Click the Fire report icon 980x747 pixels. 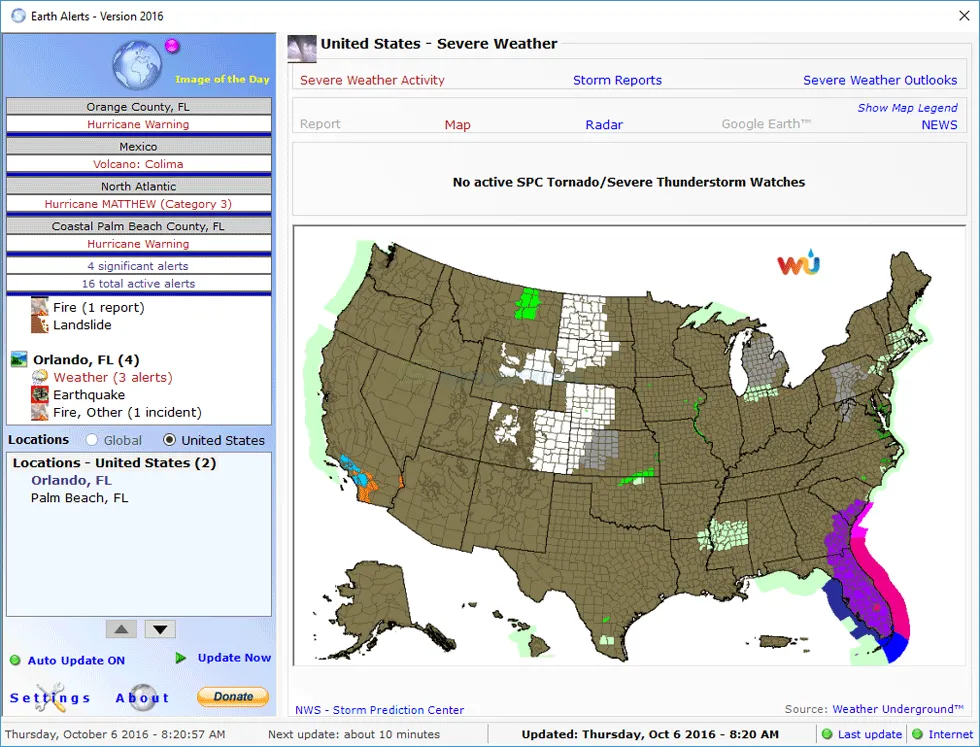tap(40, 307)
